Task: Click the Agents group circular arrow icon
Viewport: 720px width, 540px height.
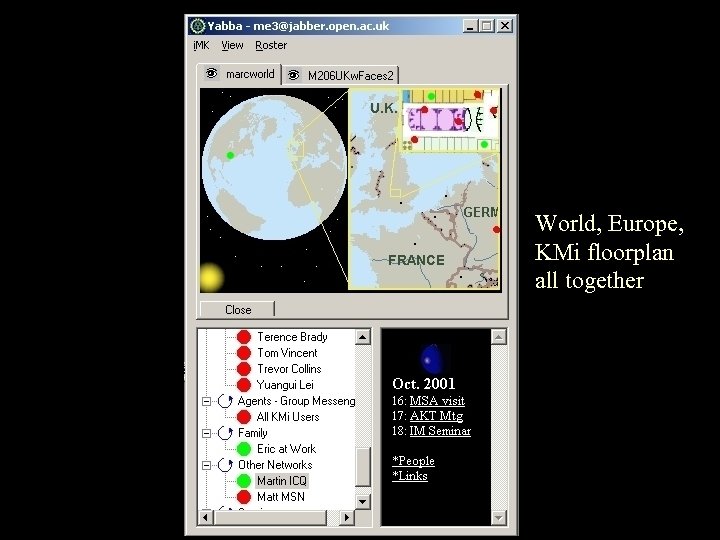Action: click(225, 401)
